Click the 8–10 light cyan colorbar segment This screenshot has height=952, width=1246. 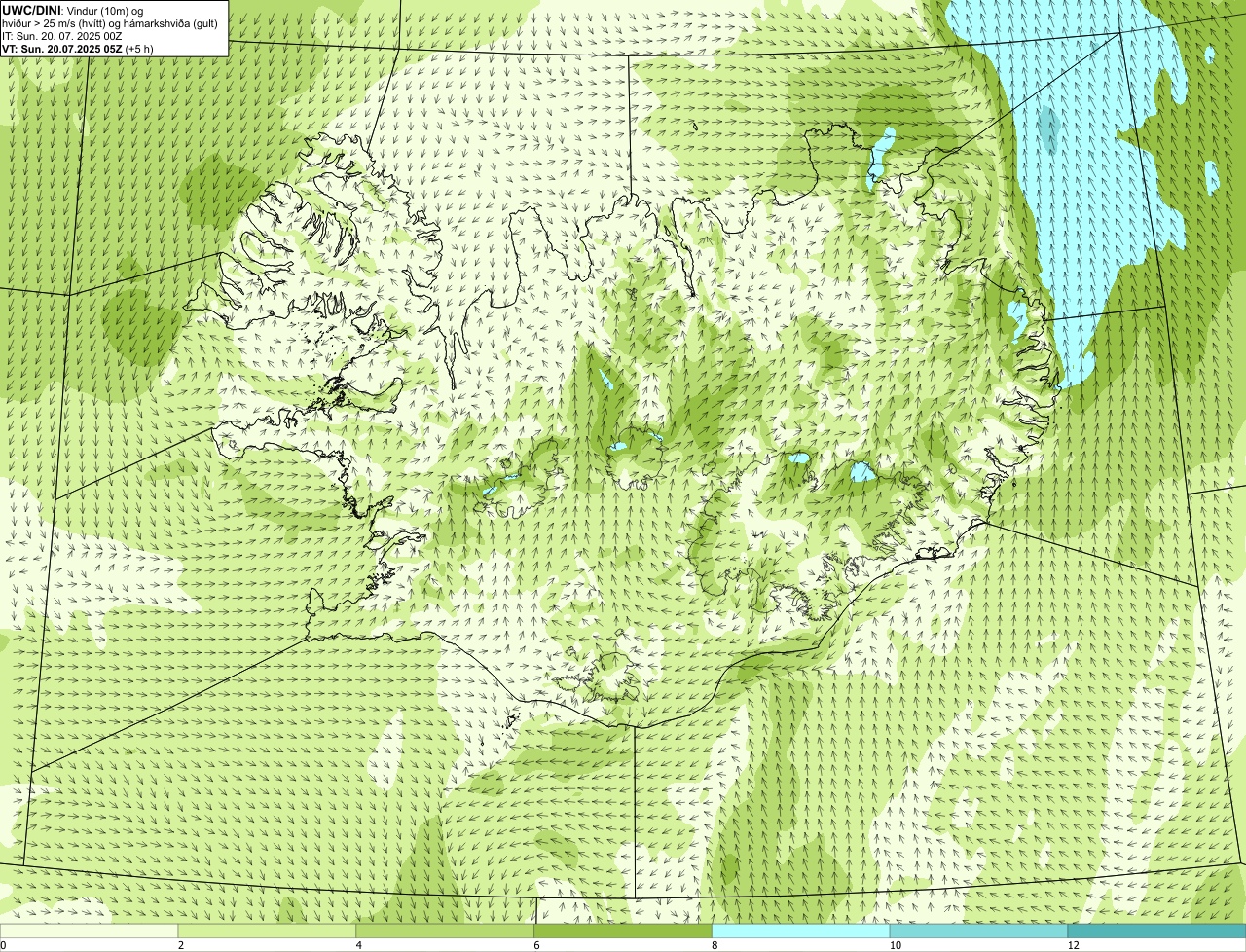[x=801, y=931]
